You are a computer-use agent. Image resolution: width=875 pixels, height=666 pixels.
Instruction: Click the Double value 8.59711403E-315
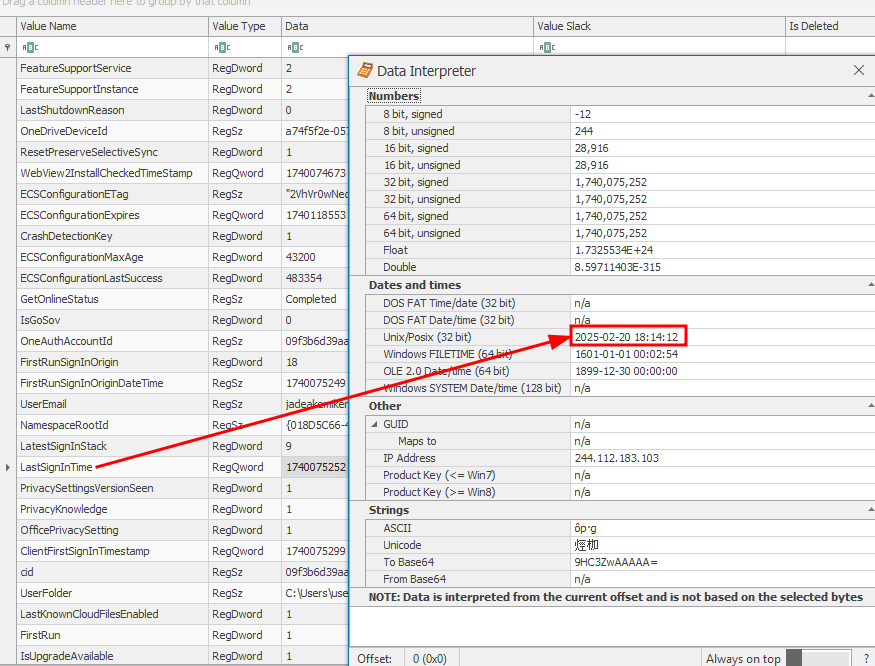point(618,267)
